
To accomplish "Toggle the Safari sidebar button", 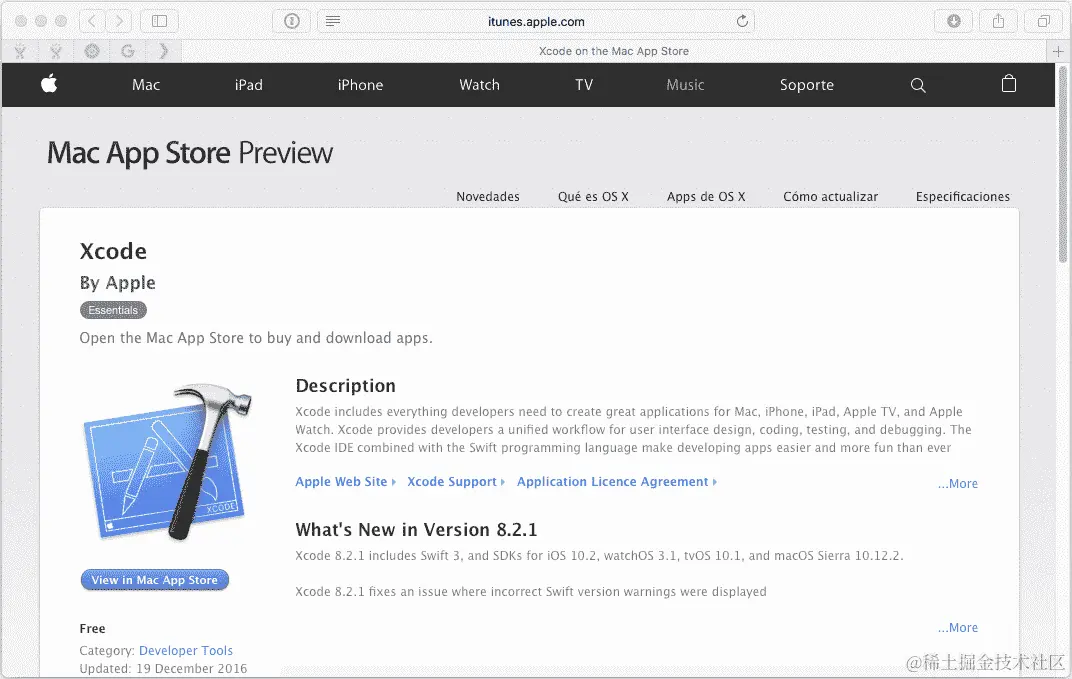I will [159, 21].
